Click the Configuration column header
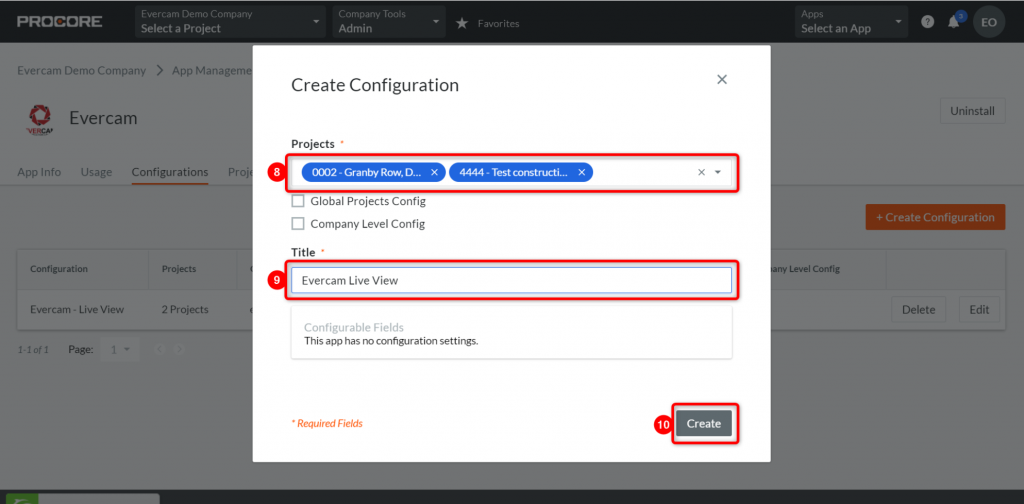This screenshot has width=1024, height=504. [x=59, y=269]
